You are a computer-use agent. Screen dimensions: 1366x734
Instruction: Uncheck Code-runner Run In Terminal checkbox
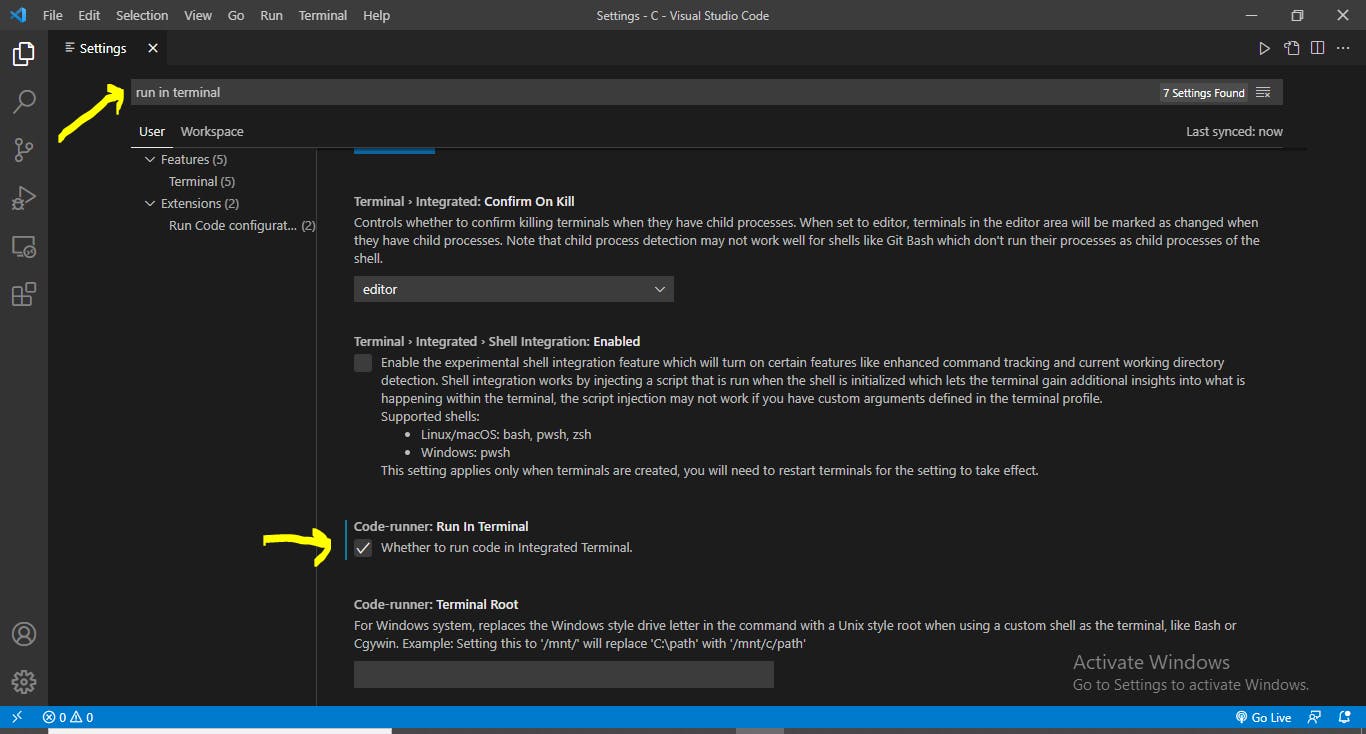coord(363,548)
